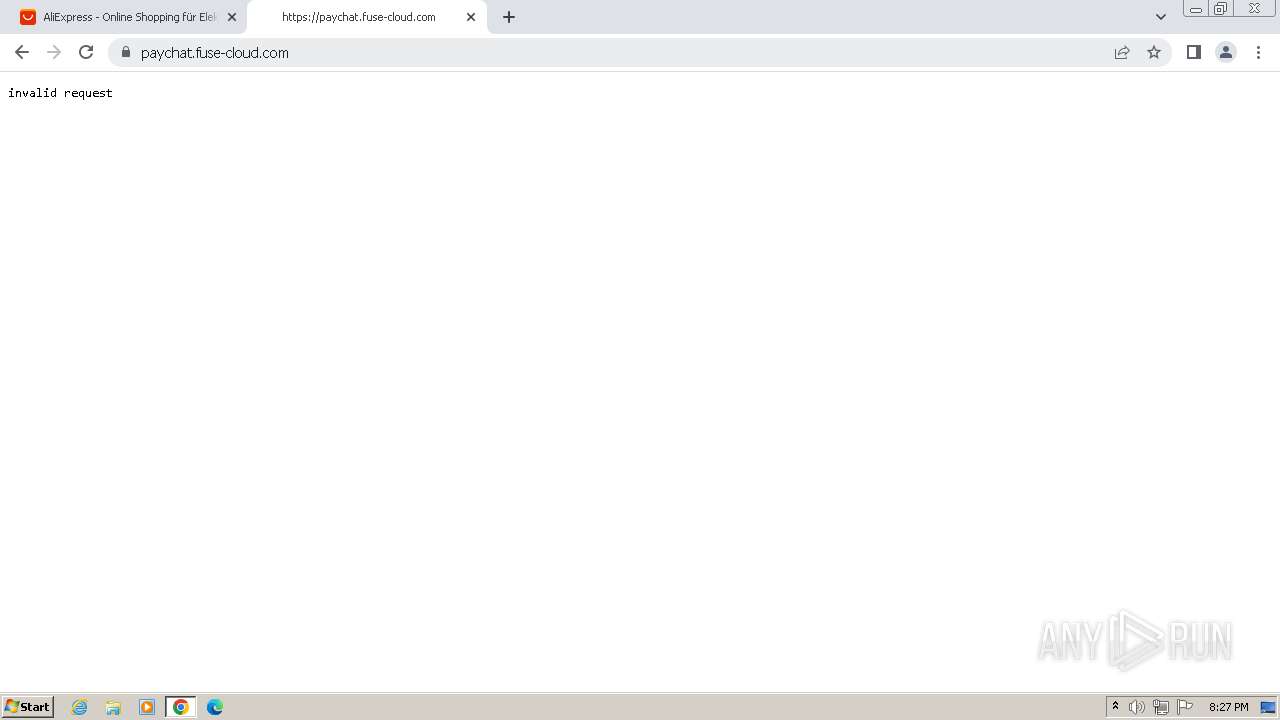Click the AliExpress tab favicon

coord(28,17)
